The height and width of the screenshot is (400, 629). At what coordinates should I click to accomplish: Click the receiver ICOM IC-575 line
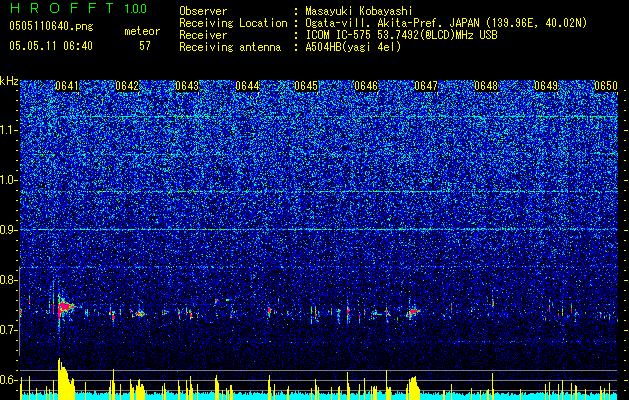click(x=401, y=35)
